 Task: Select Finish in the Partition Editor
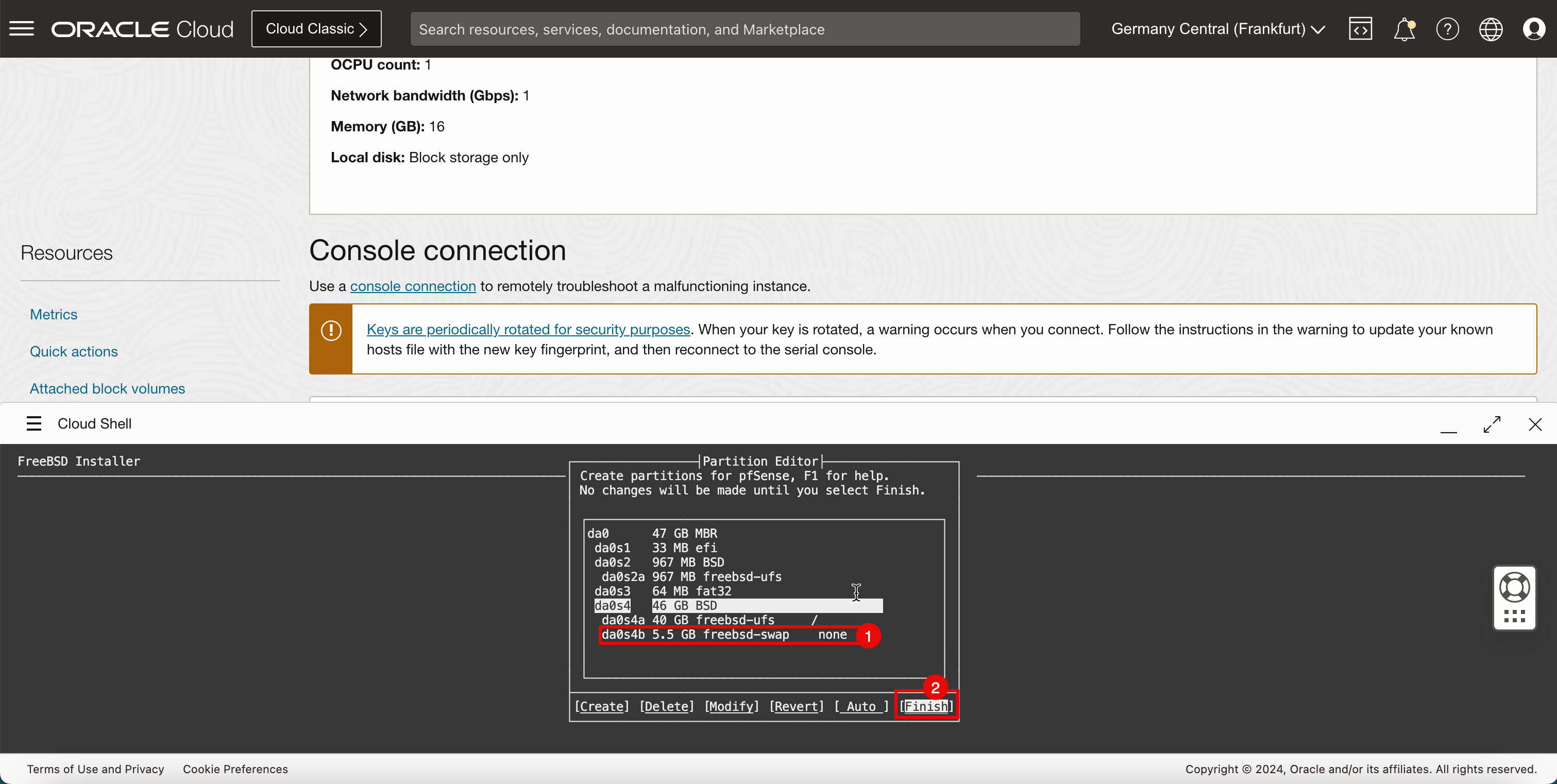click(x=926, y=706)
